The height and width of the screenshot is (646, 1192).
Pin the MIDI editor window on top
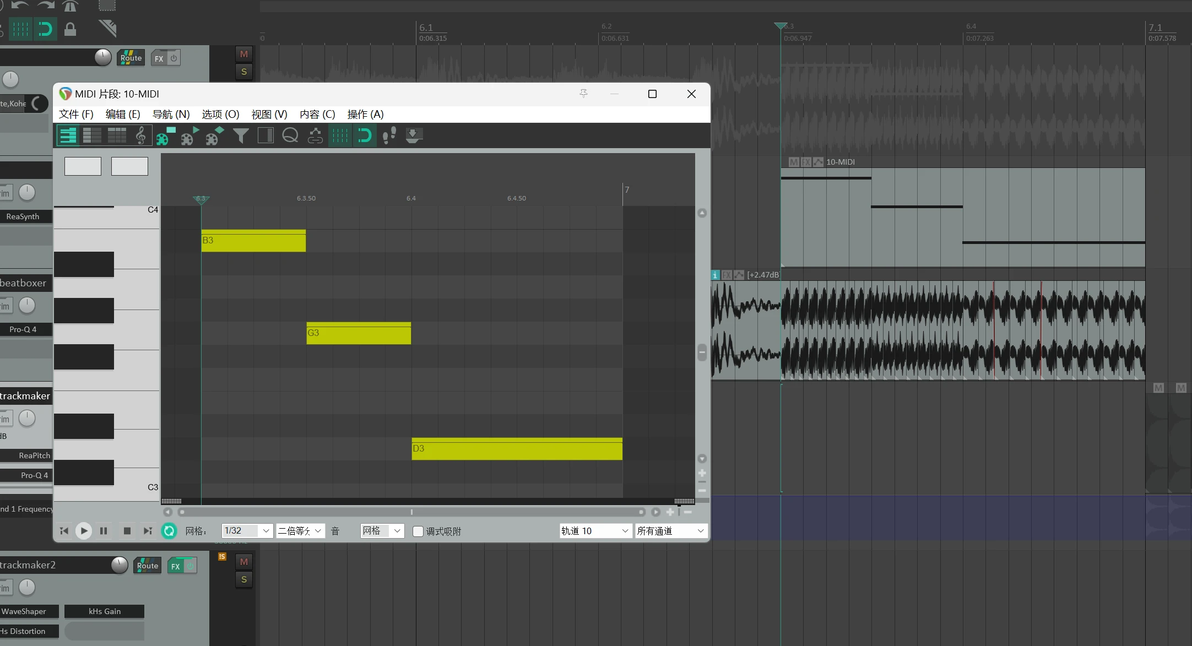click(x=584, y=93)
